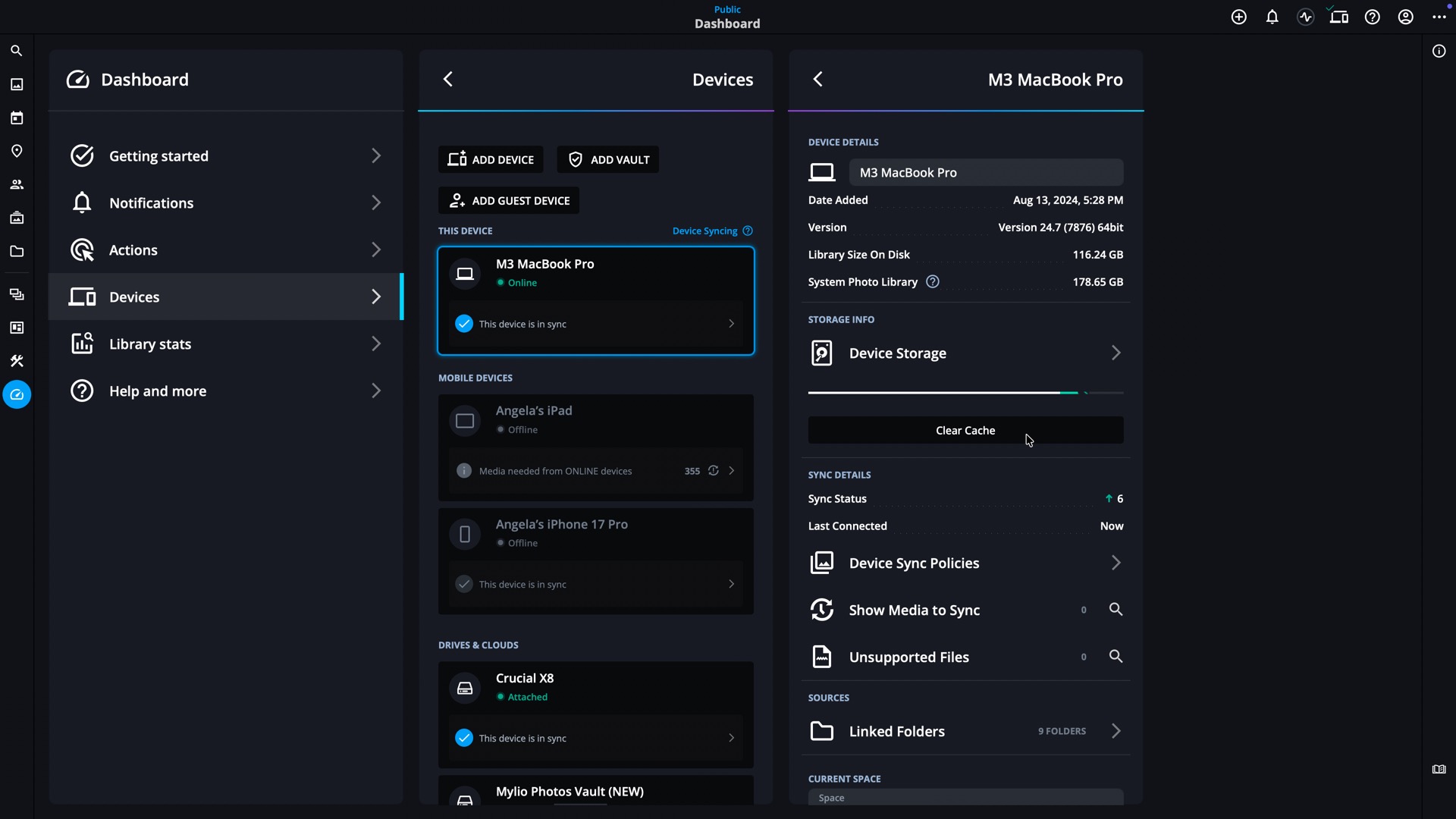
Task: Click Crucial X8 in-sync checkmark
Action: coord(464,738)
